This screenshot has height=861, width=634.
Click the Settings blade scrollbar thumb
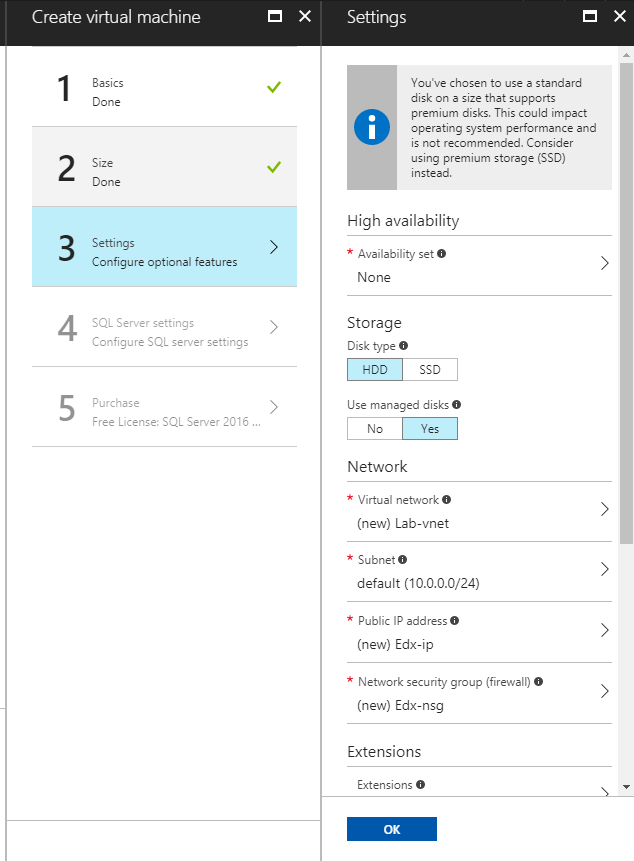coord(626,303)
